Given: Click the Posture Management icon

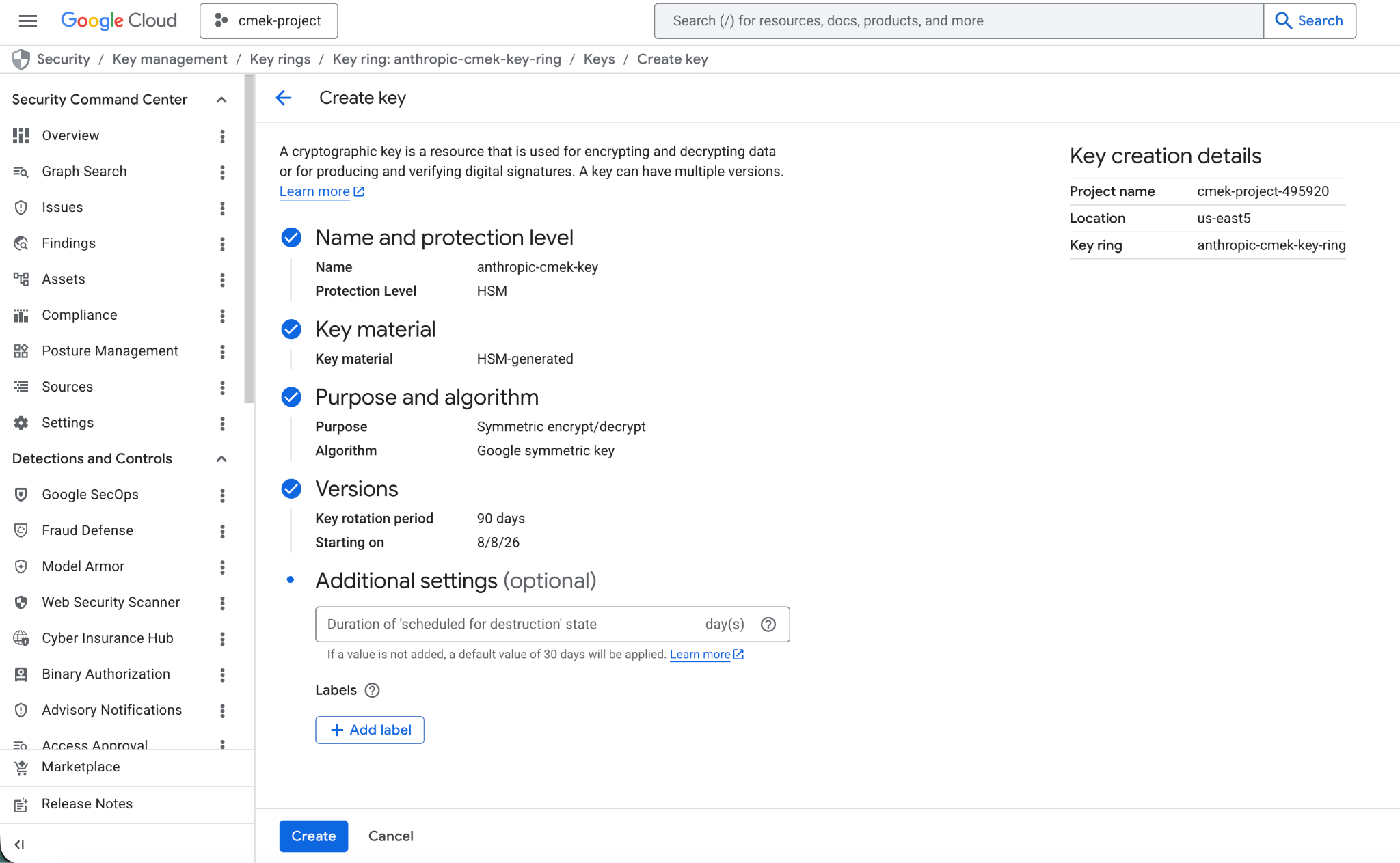Looking at the screenshot, I should click(x=21, y=351).
